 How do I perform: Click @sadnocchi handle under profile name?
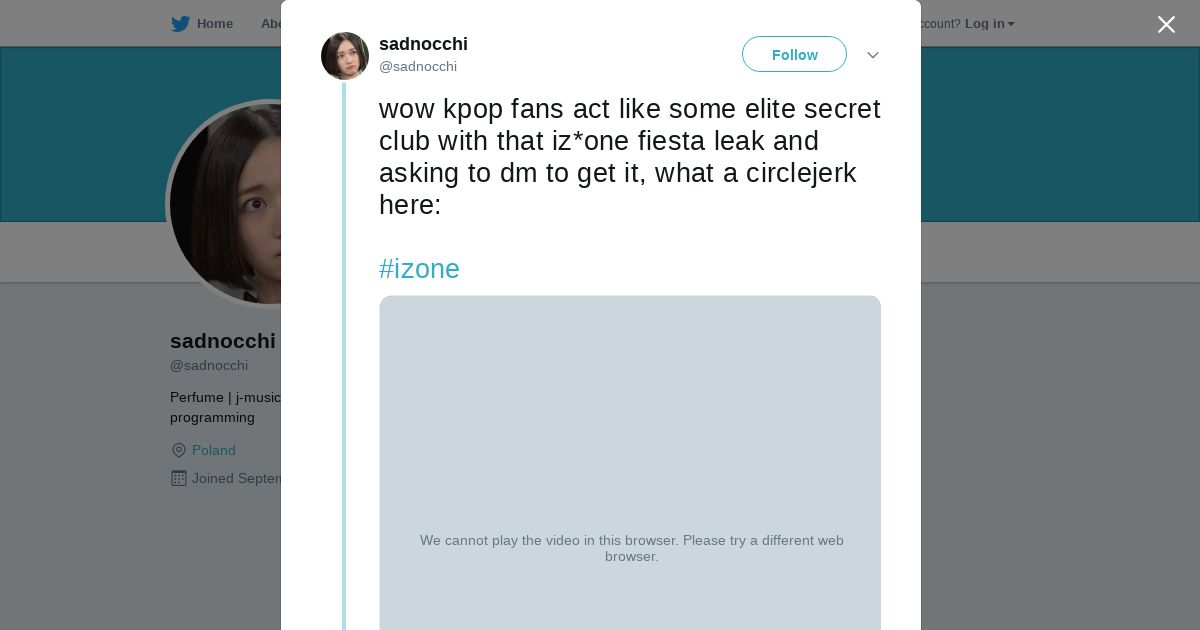point(209,366)
